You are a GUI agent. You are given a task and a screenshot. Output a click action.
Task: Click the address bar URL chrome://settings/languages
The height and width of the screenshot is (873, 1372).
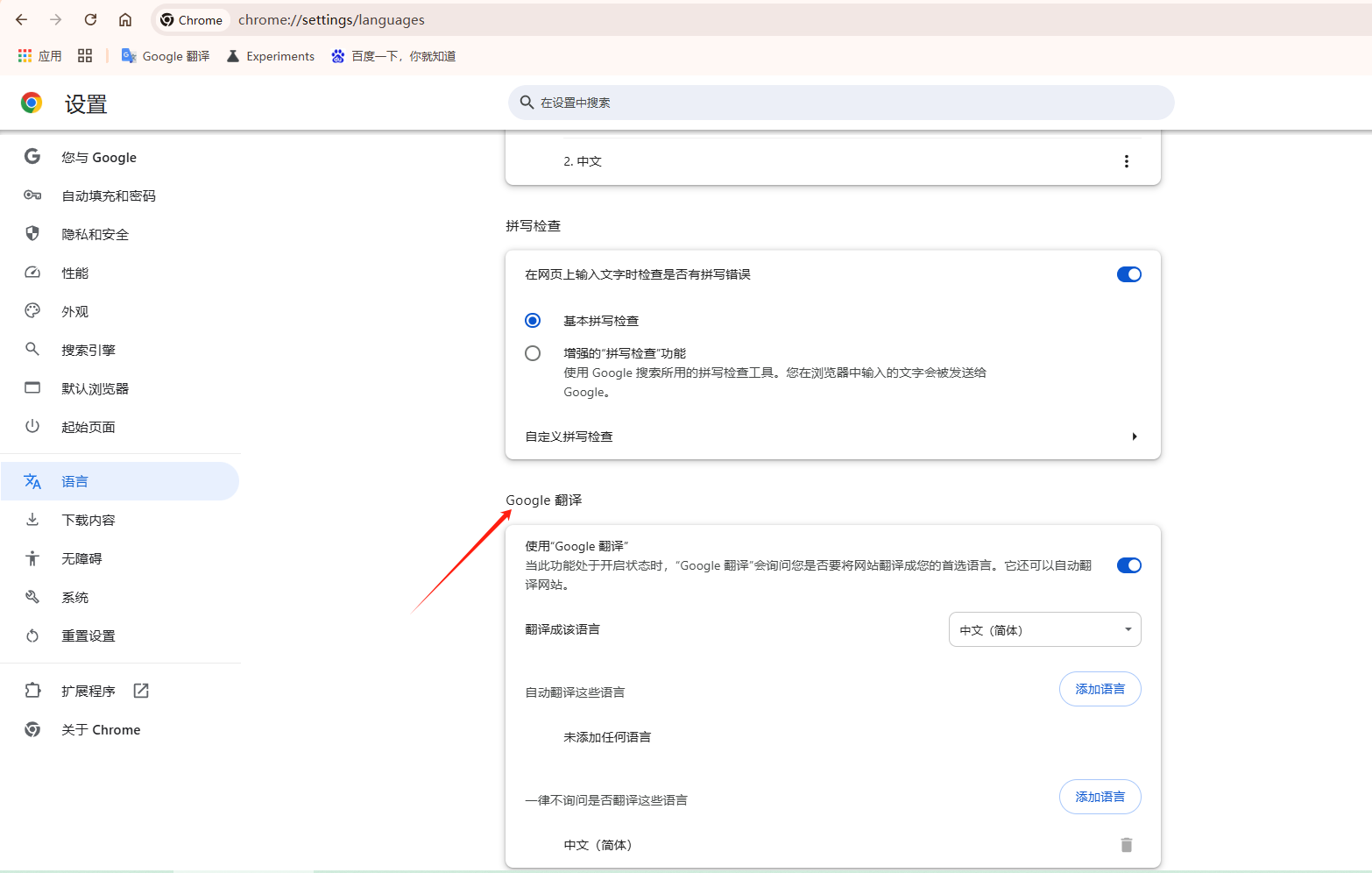(331, 19)
